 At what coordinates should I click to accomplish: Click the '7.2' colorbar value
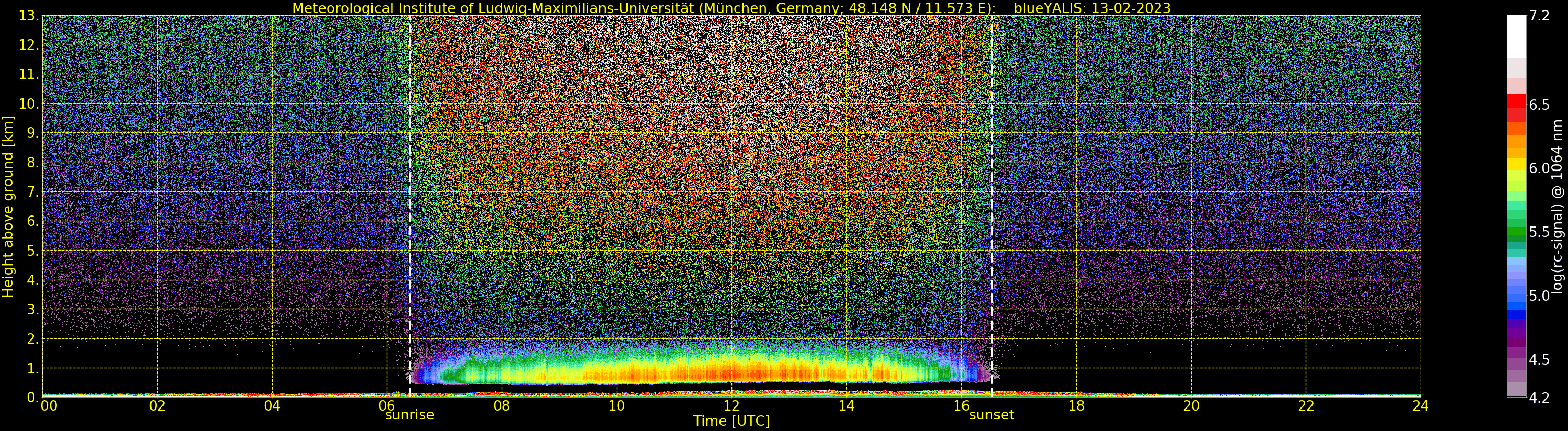tap(1539, 16)
